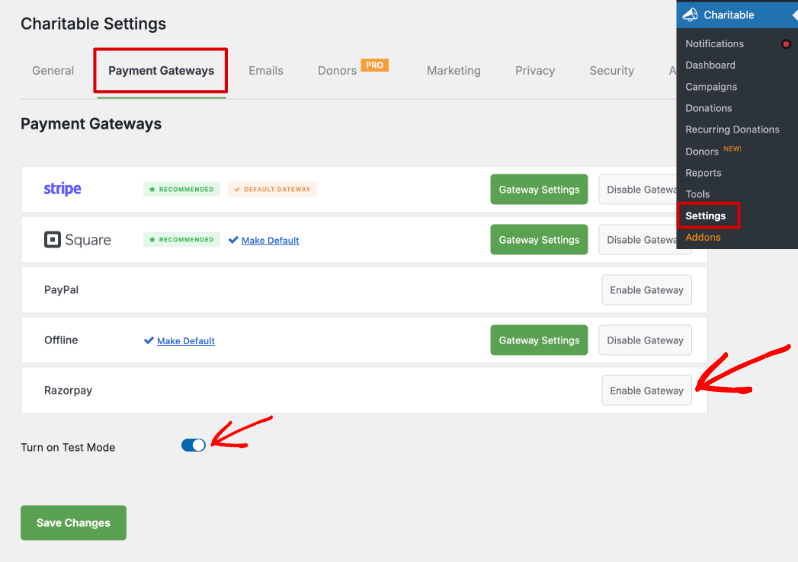The width and height of the screenshot is (798, 562).
Task: Click the Square logo
Action: point(77,239)
